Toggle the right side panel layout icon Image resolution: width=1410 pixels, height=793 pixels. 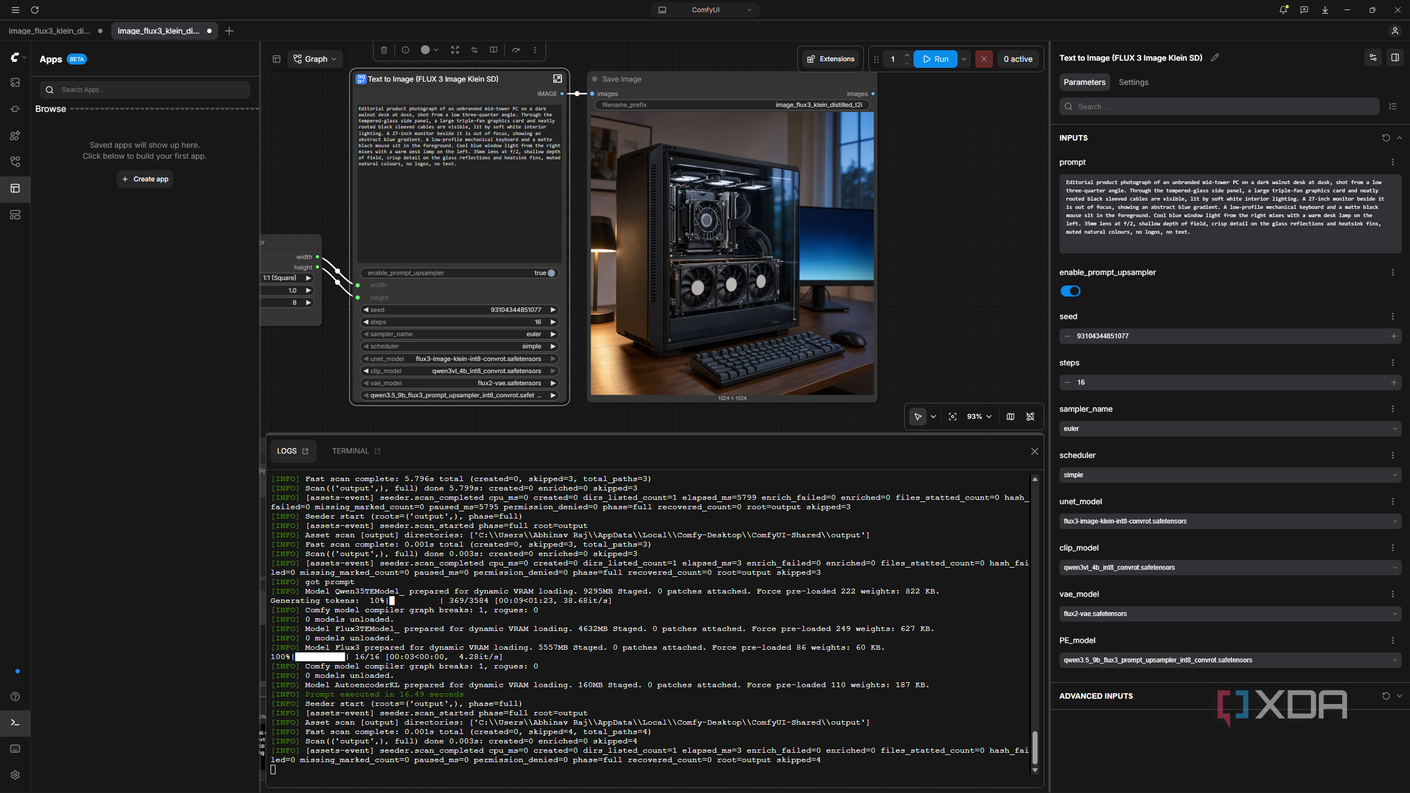coord(1395,58)
